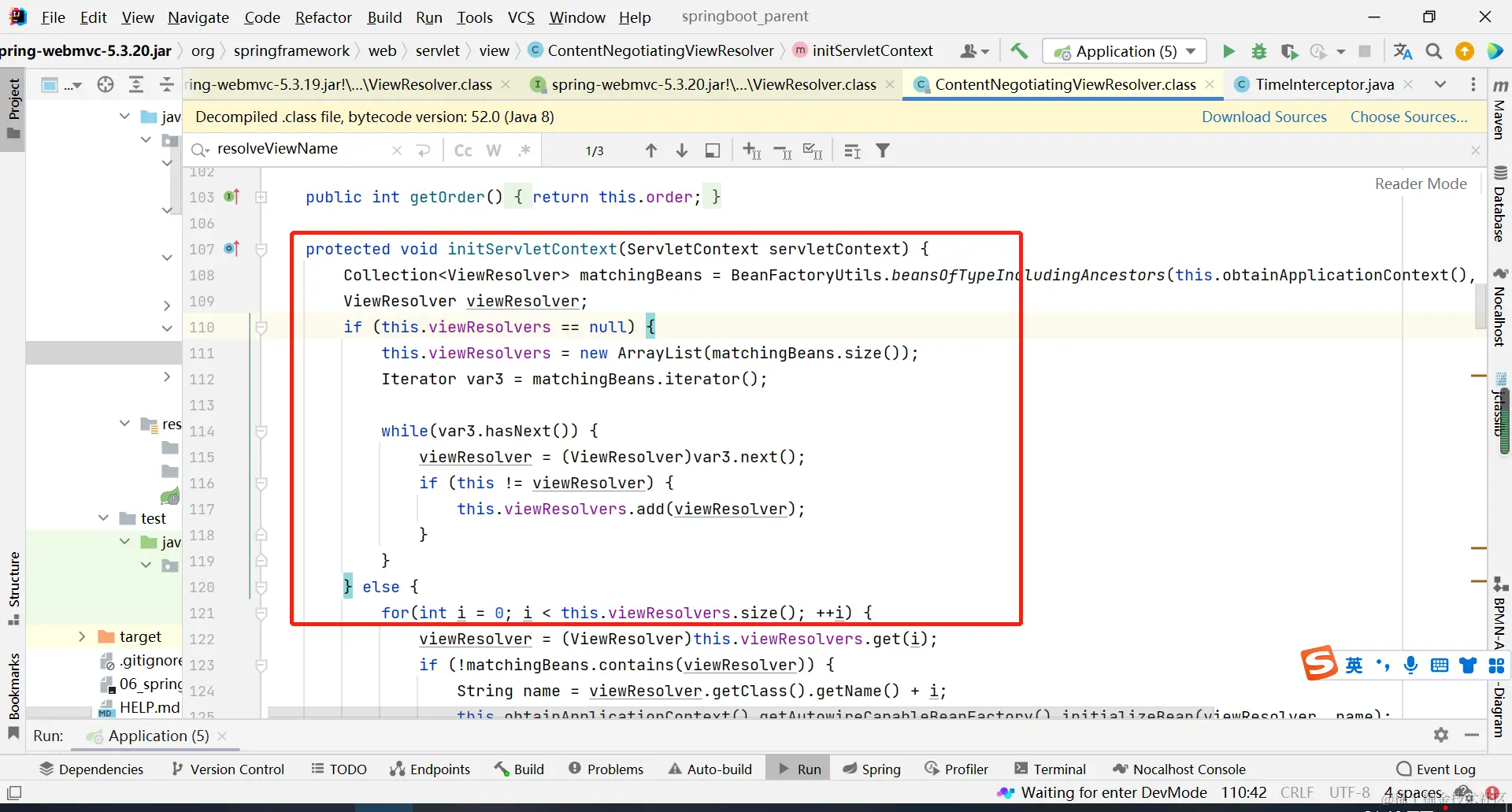Expand all nodes in Project panel
The height and width of the screenshot is (812, 1512).
click(136, 84)
